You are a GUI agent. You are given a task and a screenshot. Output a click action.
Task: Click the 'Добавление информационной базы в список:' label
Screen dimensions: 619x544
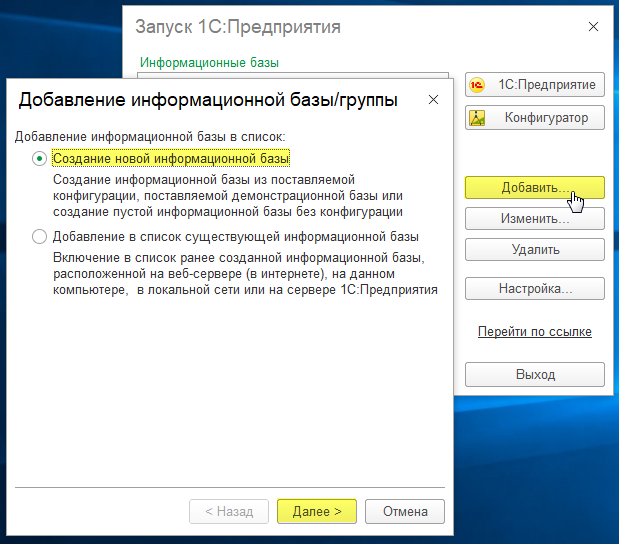pos(150,137)
